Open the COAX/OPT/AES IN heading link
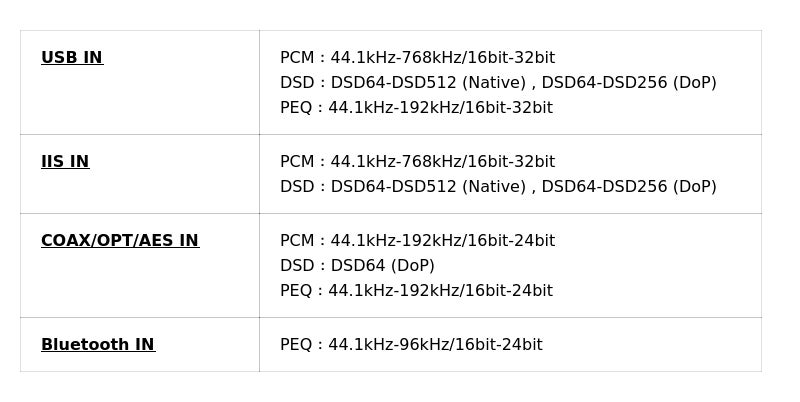 coord(120,241)
